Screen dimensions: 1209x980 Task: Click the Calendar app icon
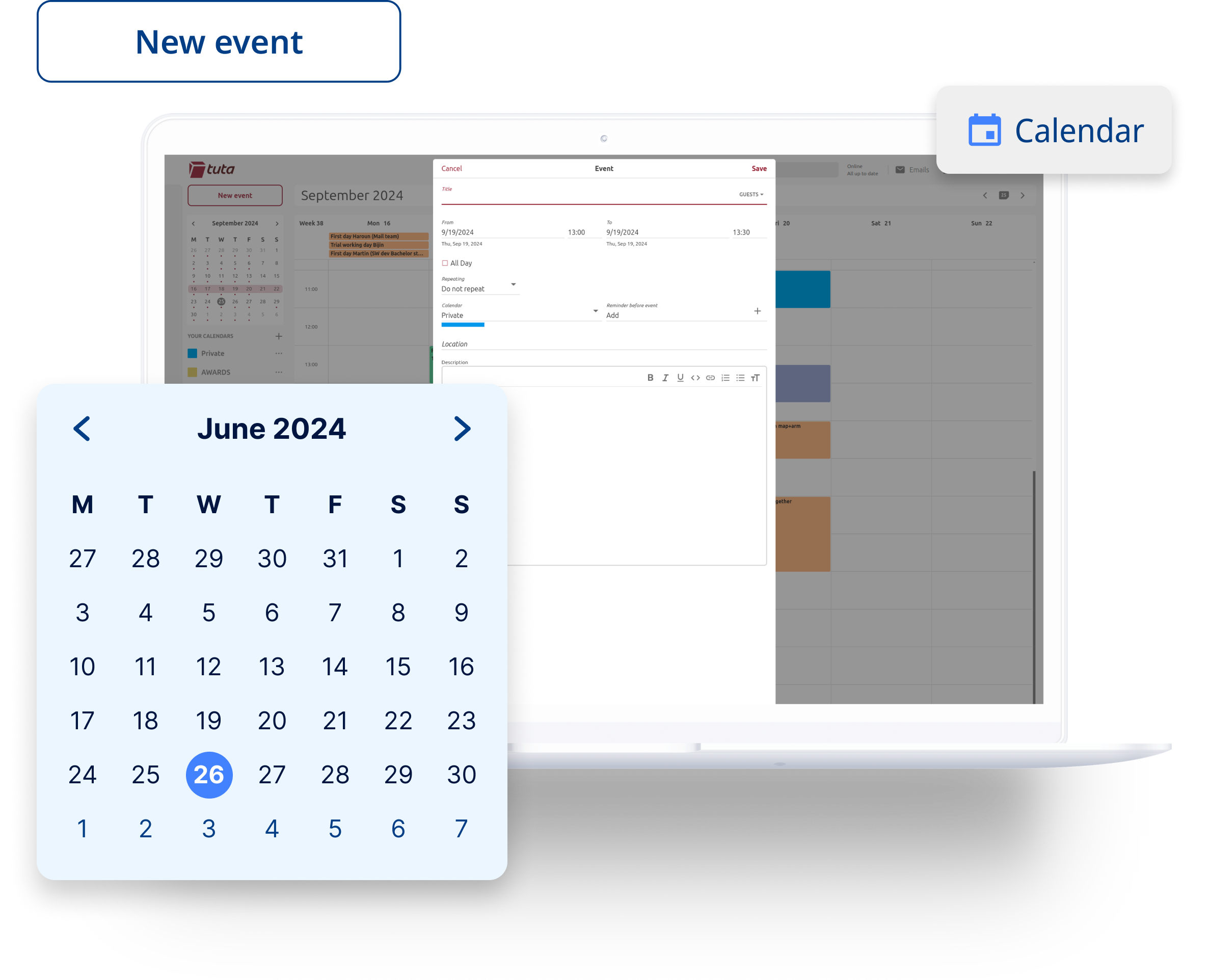tap(984, 130)
